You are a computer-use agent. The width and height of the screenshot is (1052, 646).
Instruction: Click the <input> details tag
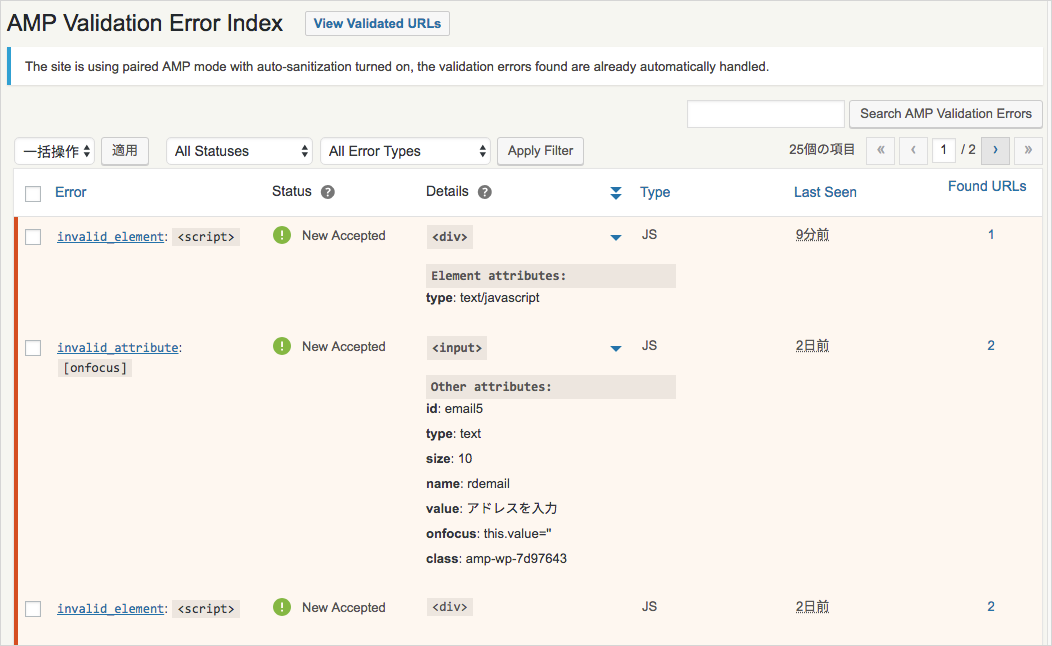(x=457, y=348)
